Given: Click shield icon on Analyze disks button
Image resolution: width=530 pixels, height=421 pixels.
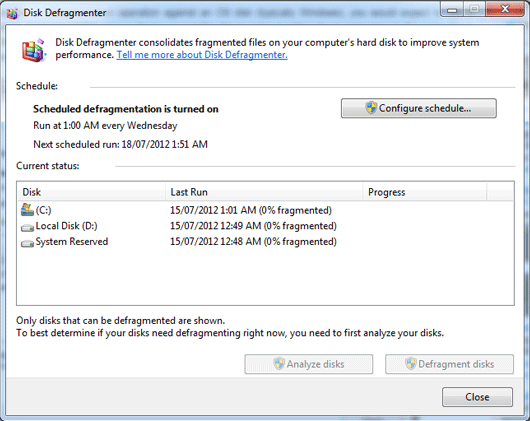Looking at the screenshot, I should click(x=279, y=364).
